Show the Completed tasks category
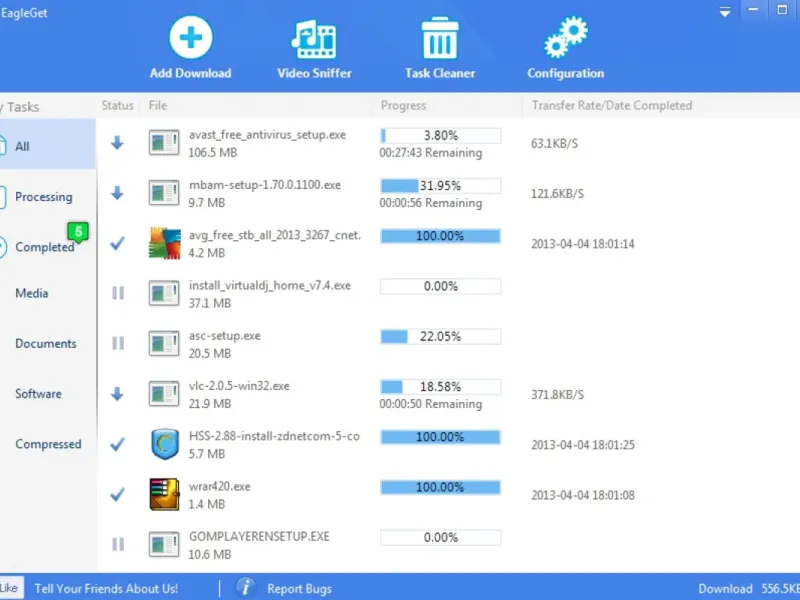Viewport: 800px width, 600px height. pyautogui.click(x=45, y=247)
